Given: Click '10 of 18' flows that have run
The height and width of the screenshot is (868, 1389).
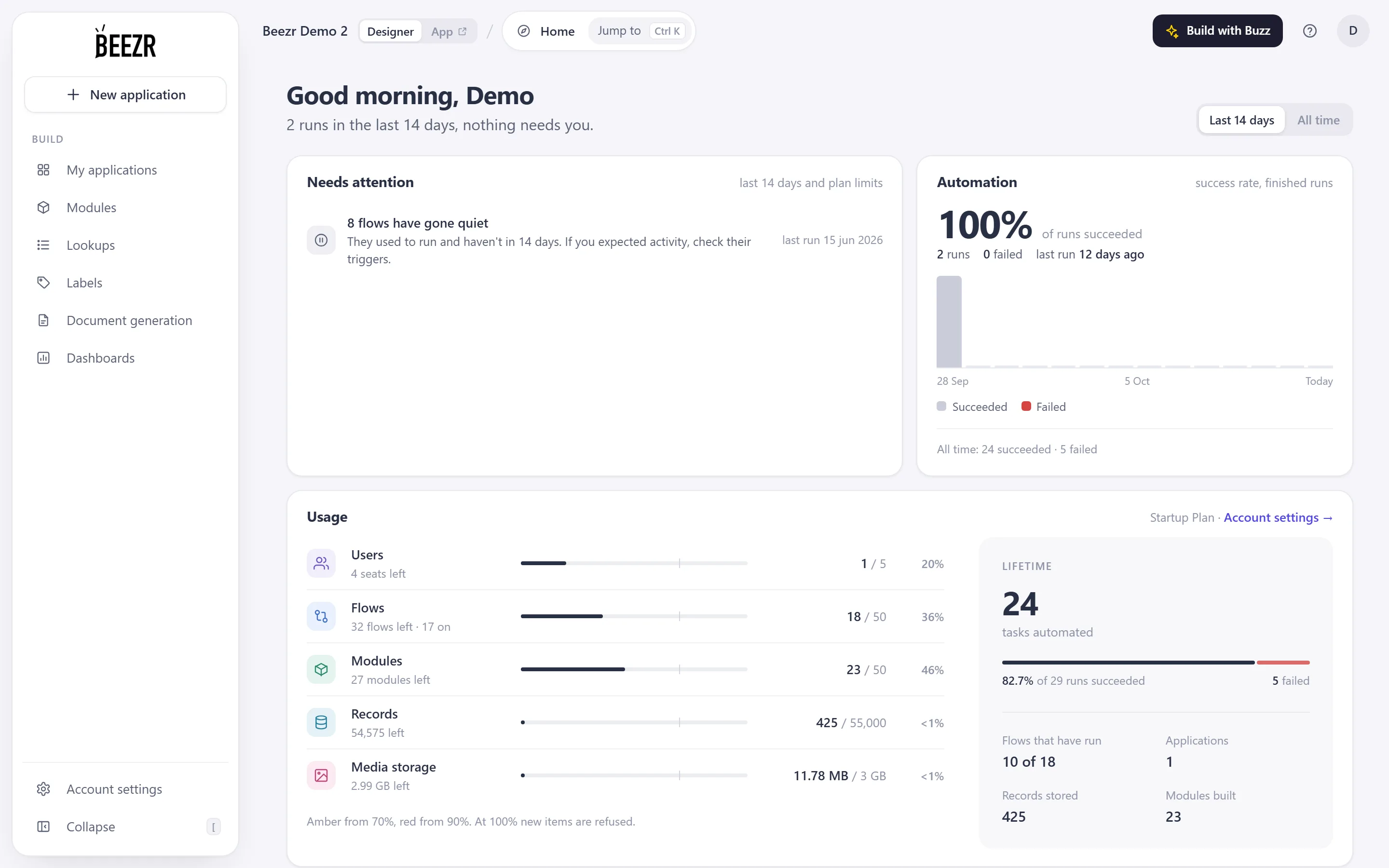Looking at the screenshot, I should pos(1029,761).
